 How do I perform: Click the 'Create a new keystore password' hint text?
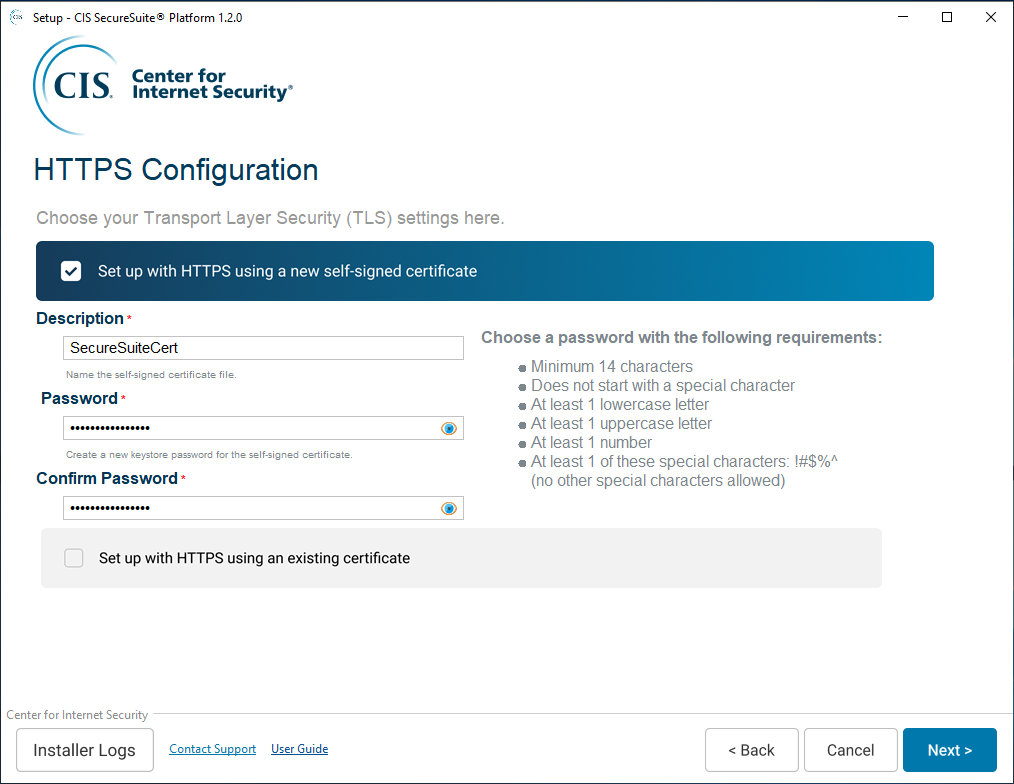click(209, 455)
